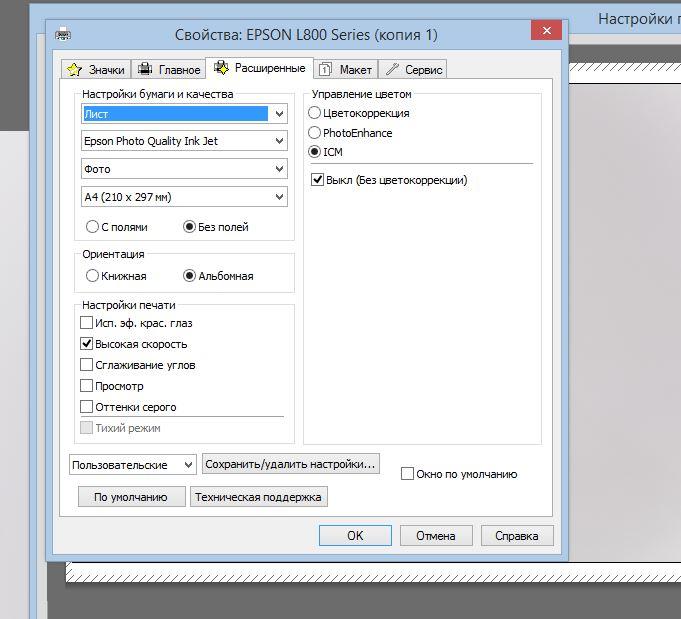This screenshot has height=619, width=681.
Task: Select the Без полей radio button
Action: [189, 227]
